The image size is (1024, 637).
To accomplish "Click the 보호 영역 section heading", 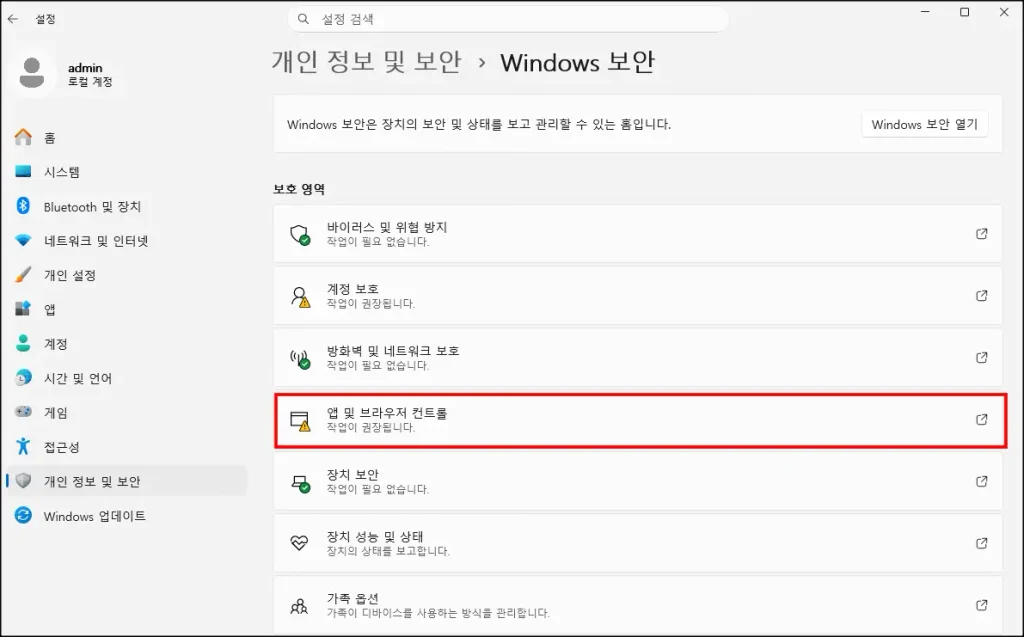I will [299, 189].
